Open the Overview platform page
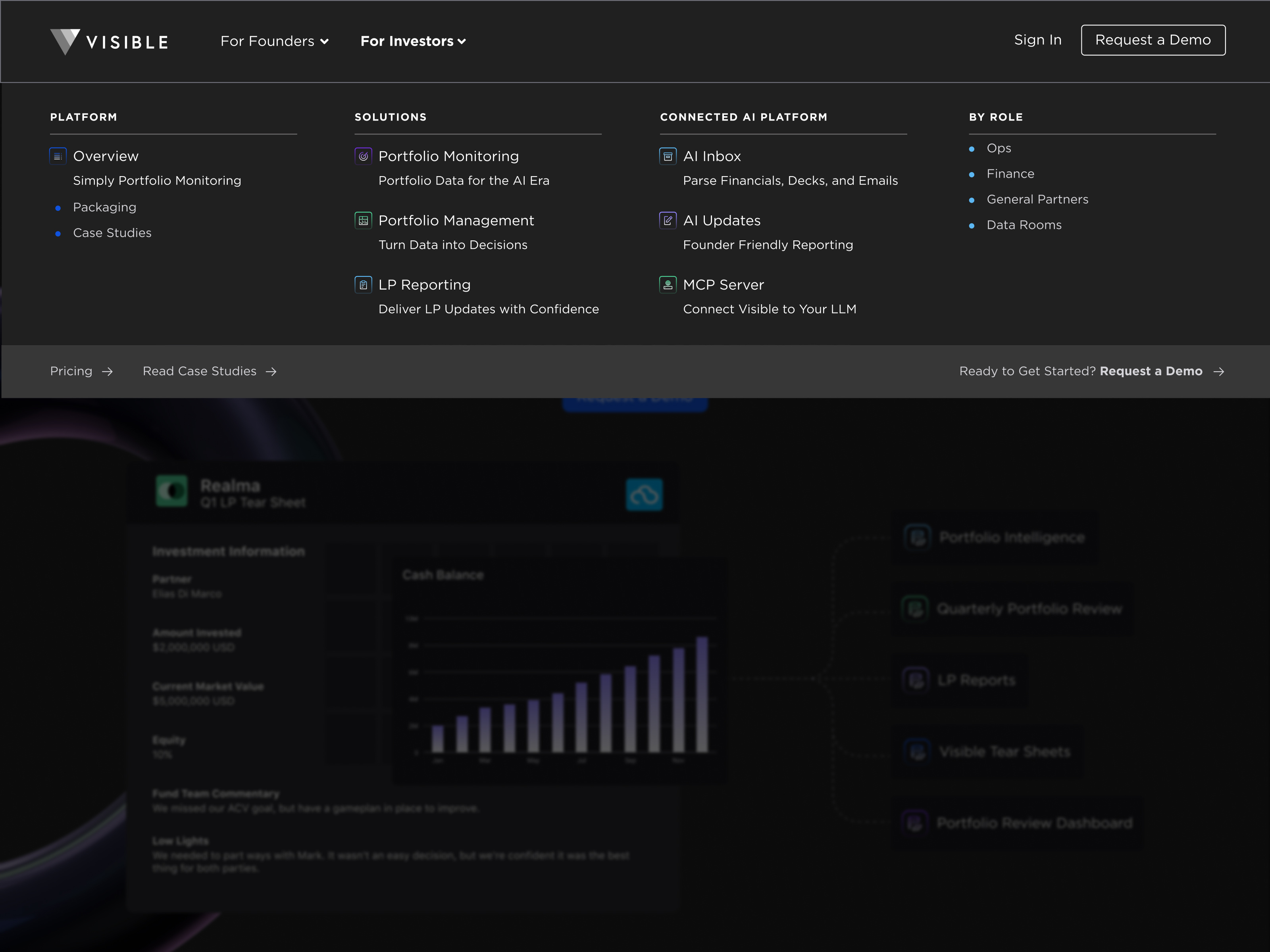 click(x=106, y=156)
